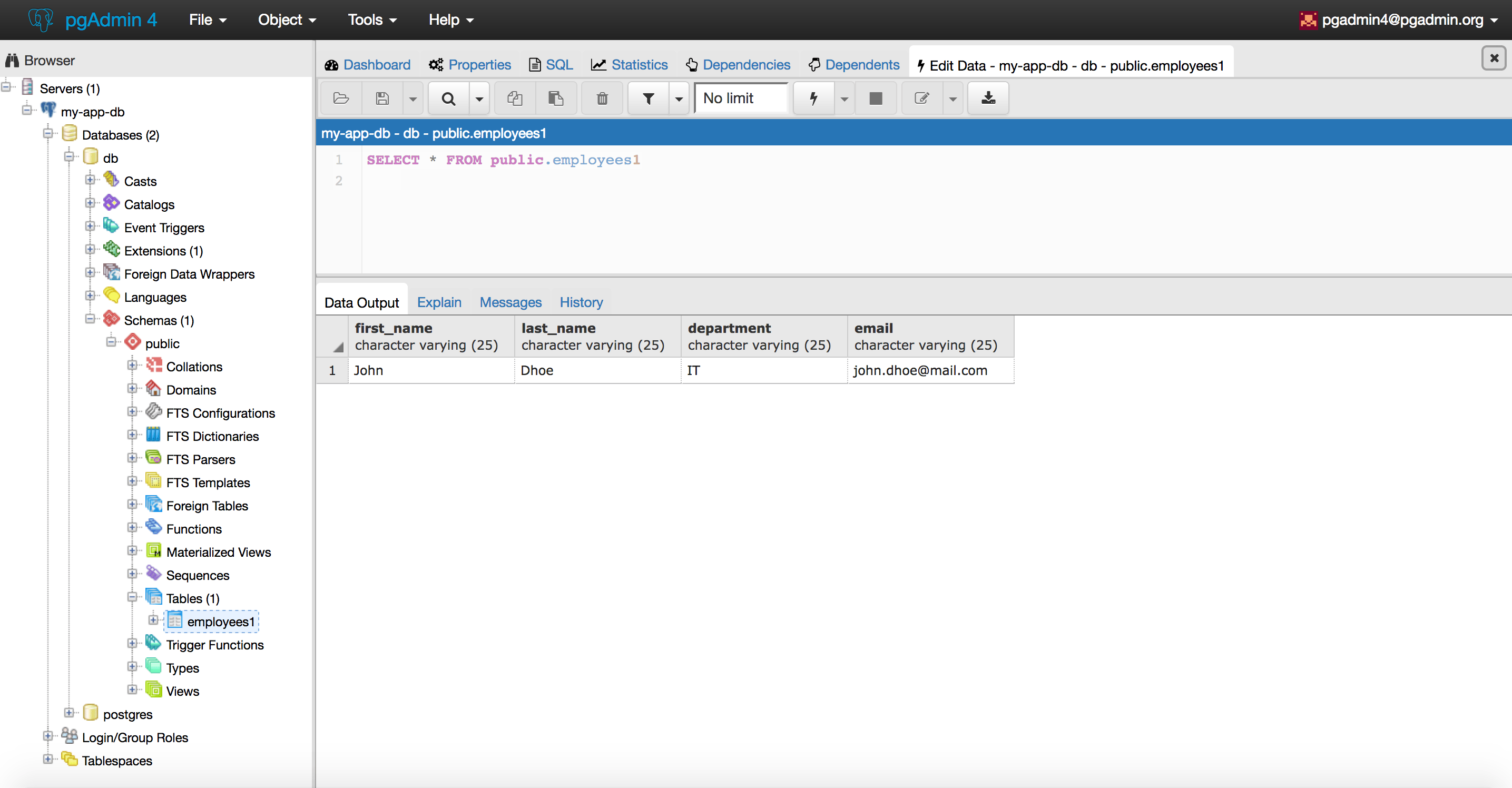Click the first_name column header
The image size is (1512, 788).
(431, 336)
